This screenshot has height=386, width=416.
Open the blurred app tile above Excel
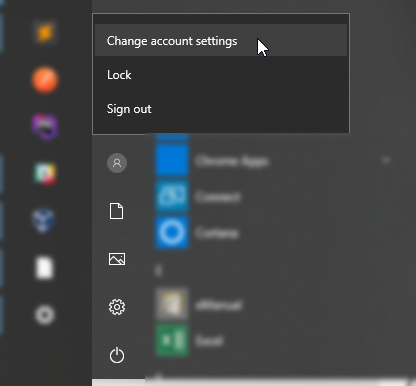coord(172,304)
